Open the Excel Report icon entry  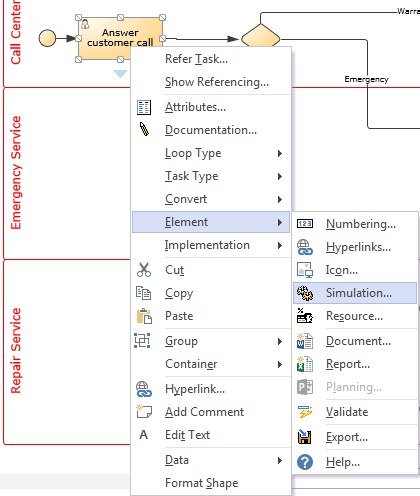305,364
